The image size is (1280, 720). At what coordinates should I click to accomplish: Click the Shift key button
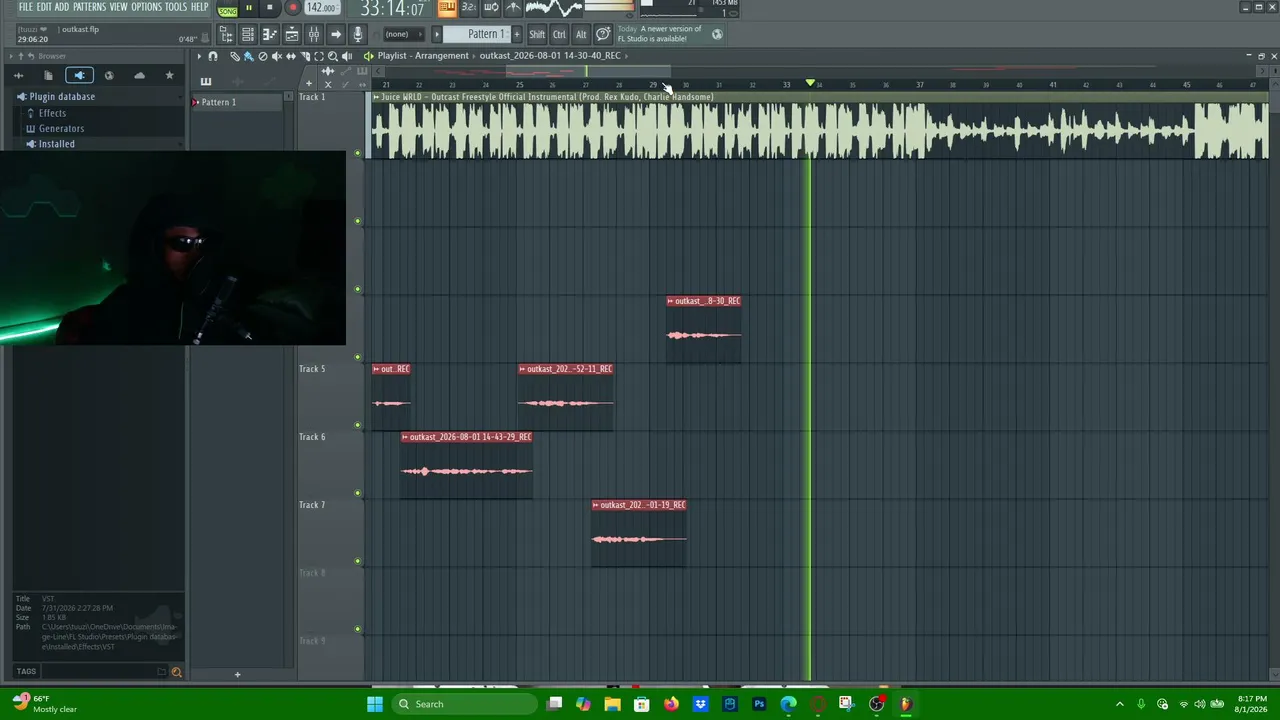tap(537, 34)
